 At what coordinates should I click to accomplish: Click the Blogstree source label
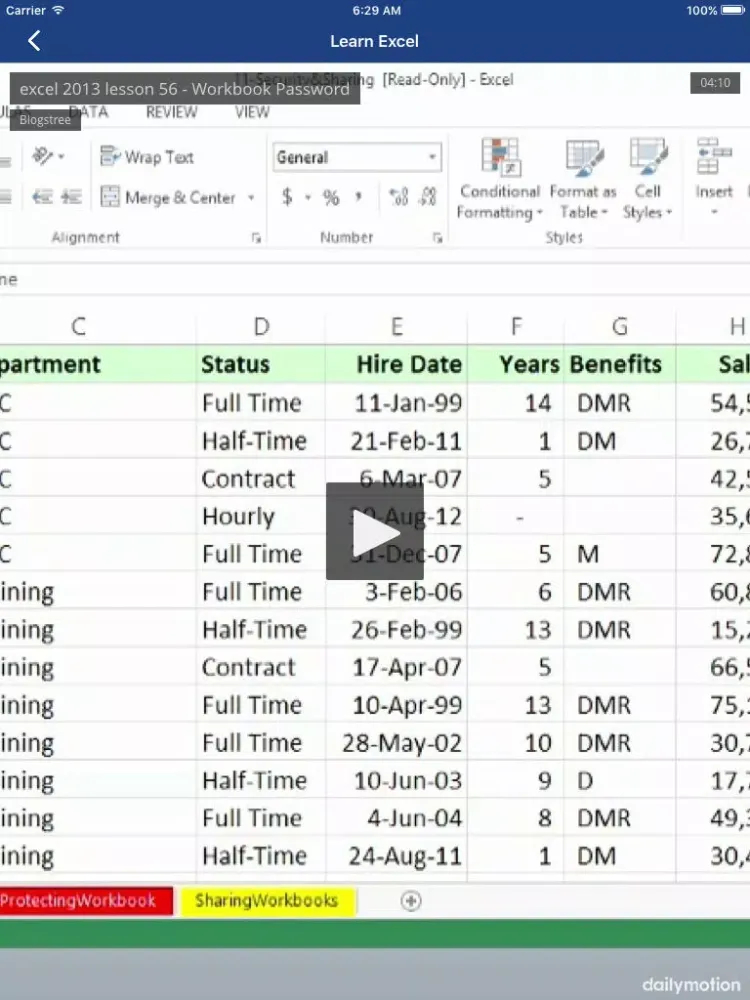(x=45, y=120)
